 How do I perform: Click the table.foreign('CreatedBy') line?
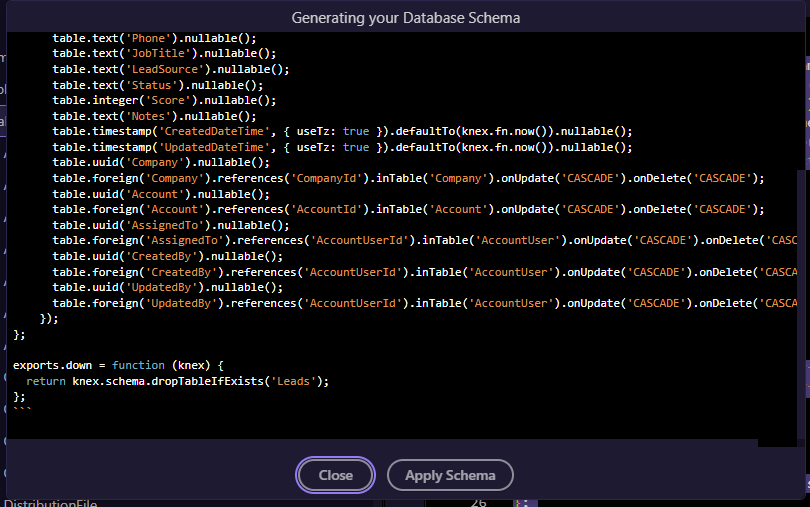click(425, 272)
